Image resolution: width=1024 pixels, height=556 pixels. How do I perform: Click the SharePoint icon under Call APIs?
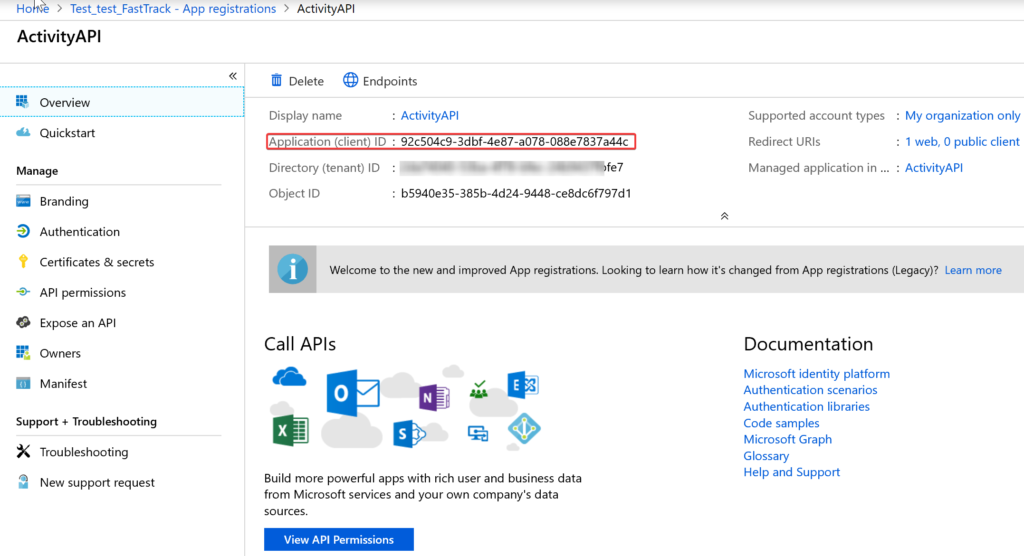(409, 434)
